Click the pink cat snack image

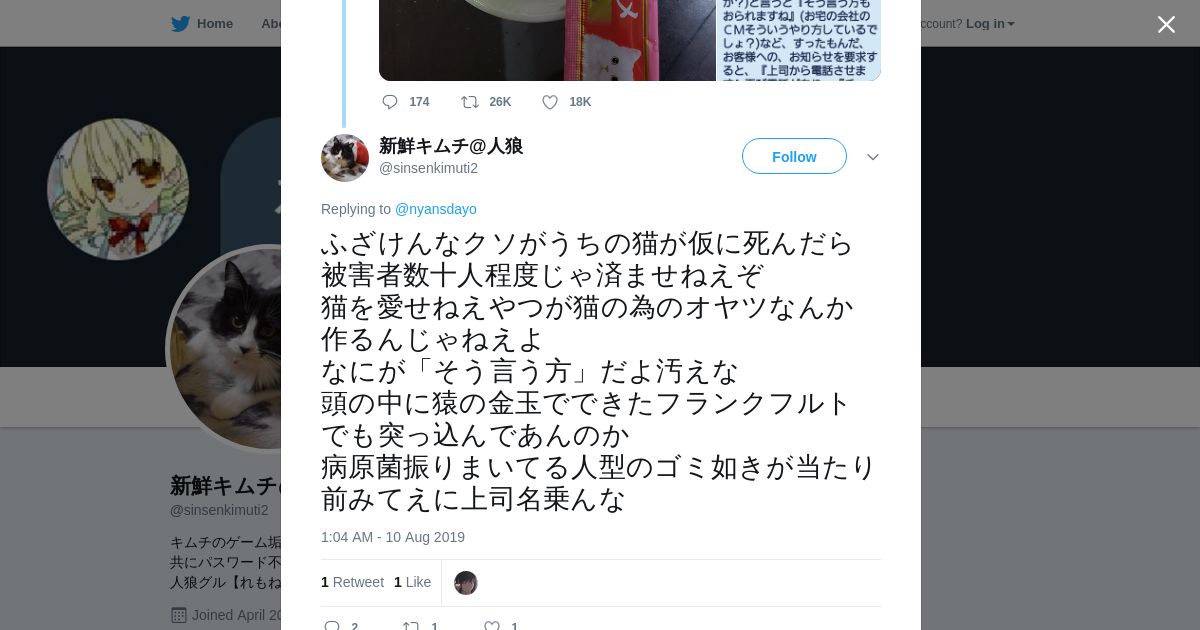[640, 40]
